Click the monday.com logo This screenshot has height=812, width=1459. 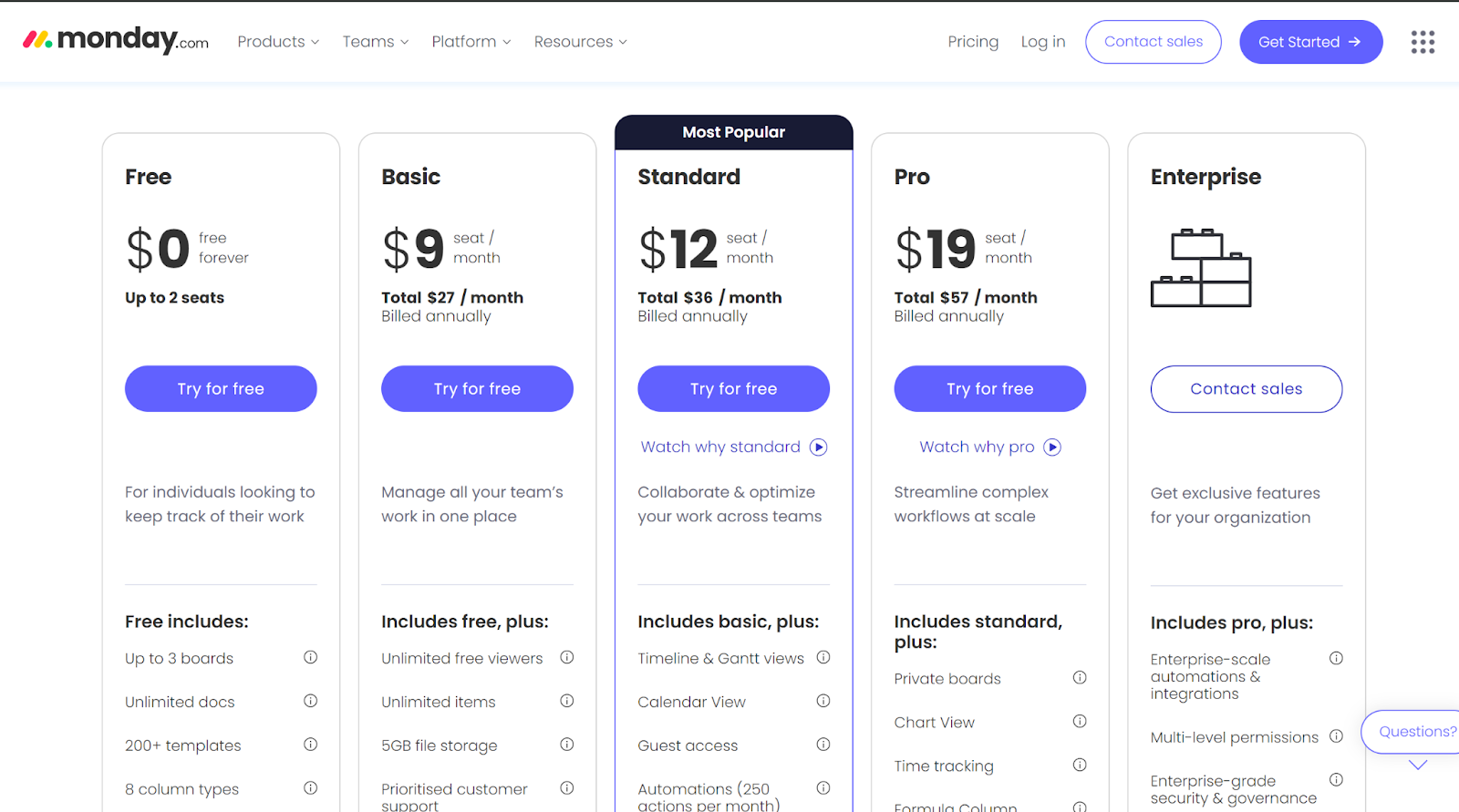pyautogui.click(x=116, y=40)
